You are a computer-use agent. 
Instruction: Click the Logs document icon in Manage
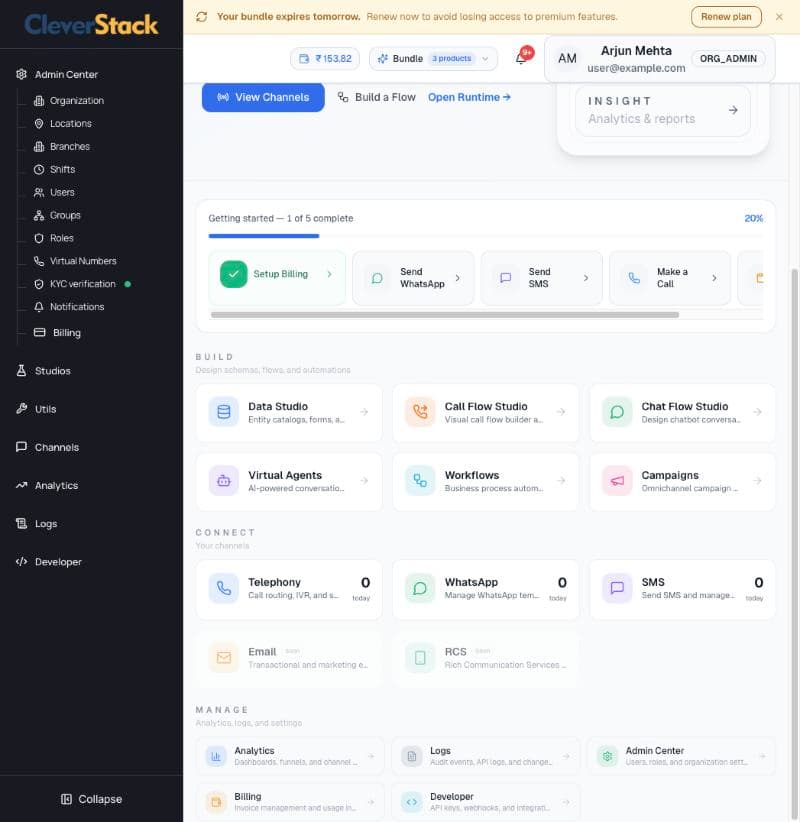[412, 756]
